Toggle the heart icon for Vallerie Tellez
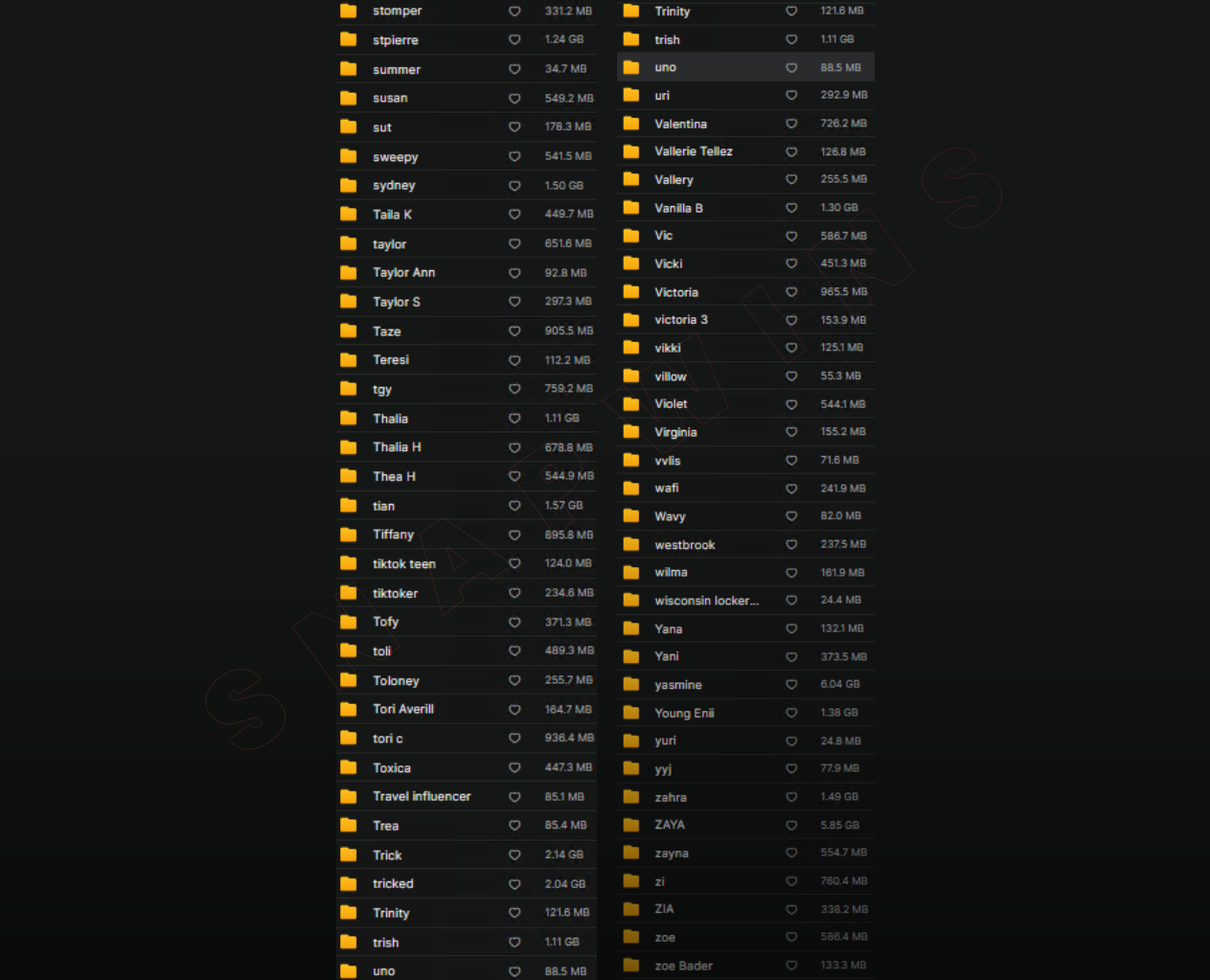 [x=791, y=151]
